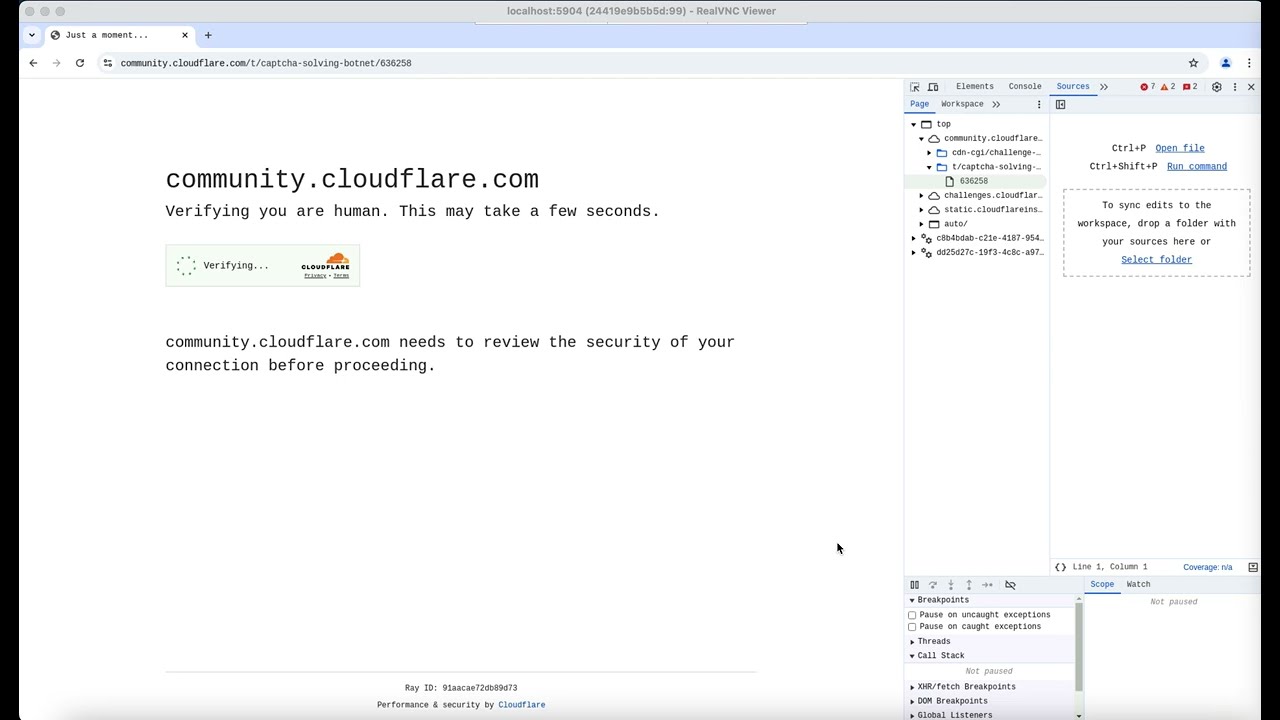This screenshot has height=720, width=1280.
Task: Open the Page pane three-dot options menu
Action: [x=1039, y=105]
